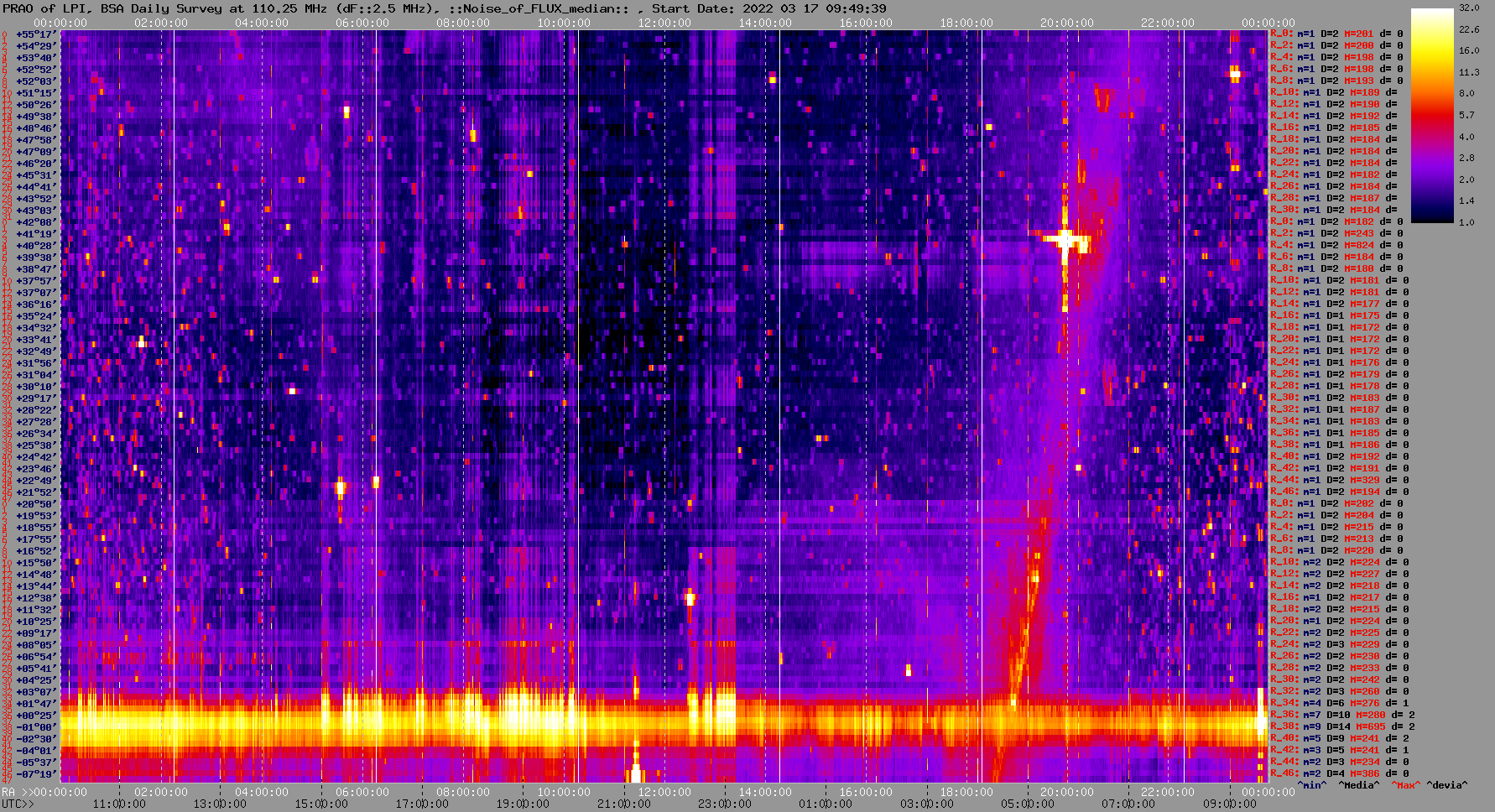Click the colorbar value 1.0

point(1466,222)
